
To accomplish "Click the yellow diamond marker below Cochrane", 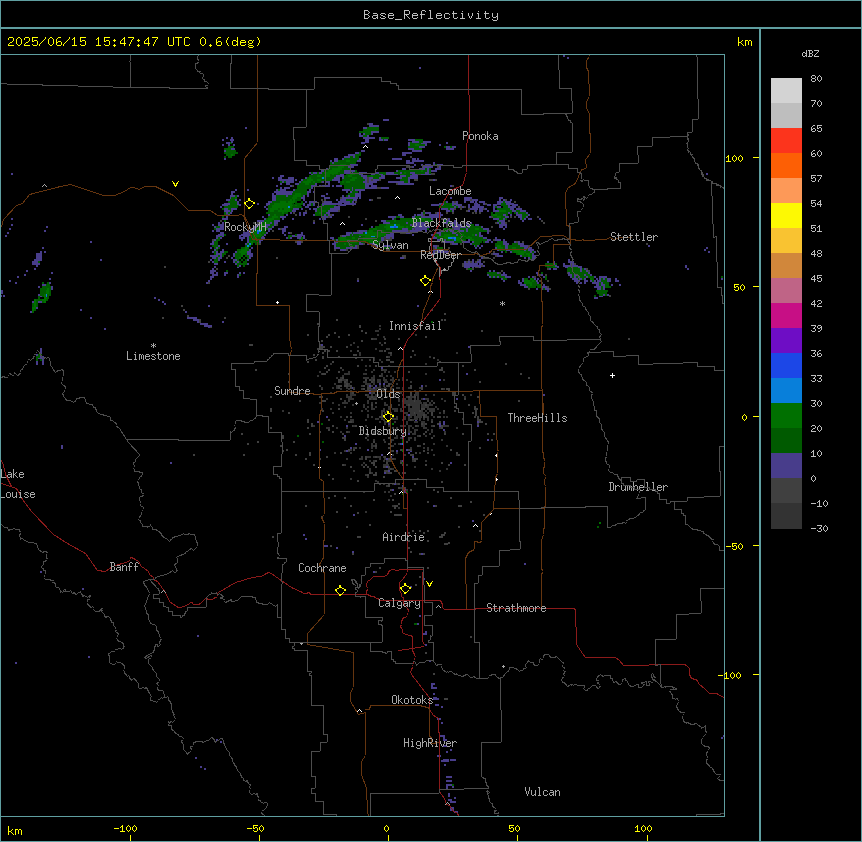I will coord(340,590).
